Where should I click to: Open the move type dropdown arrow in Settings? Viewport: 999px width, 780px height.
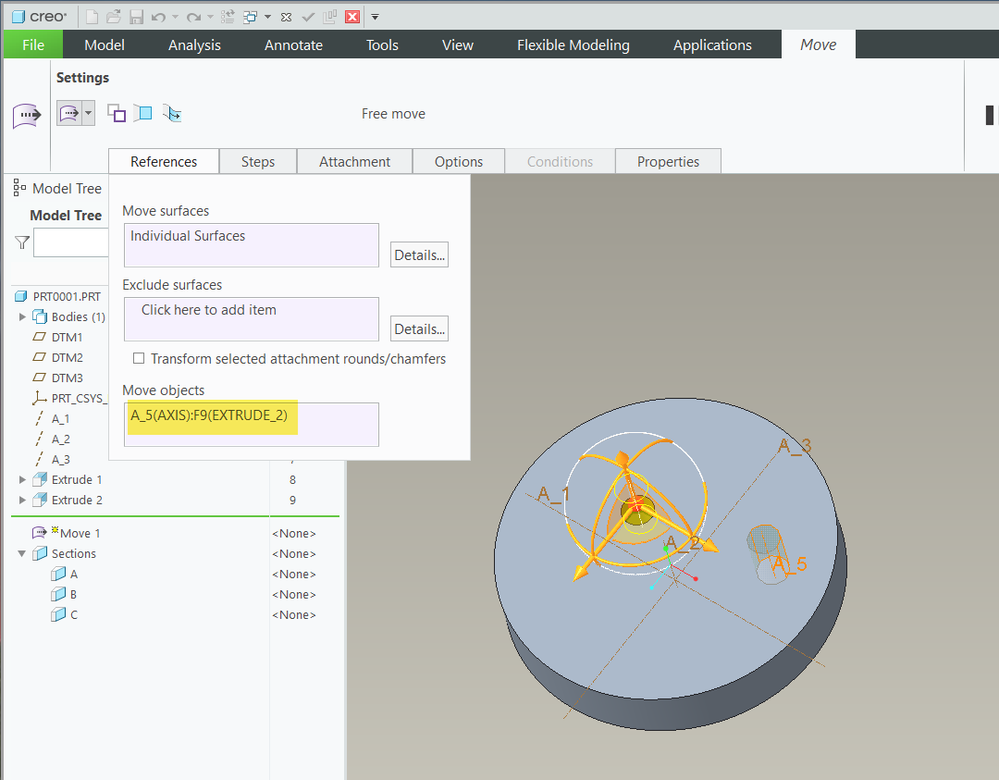[88, 114]
